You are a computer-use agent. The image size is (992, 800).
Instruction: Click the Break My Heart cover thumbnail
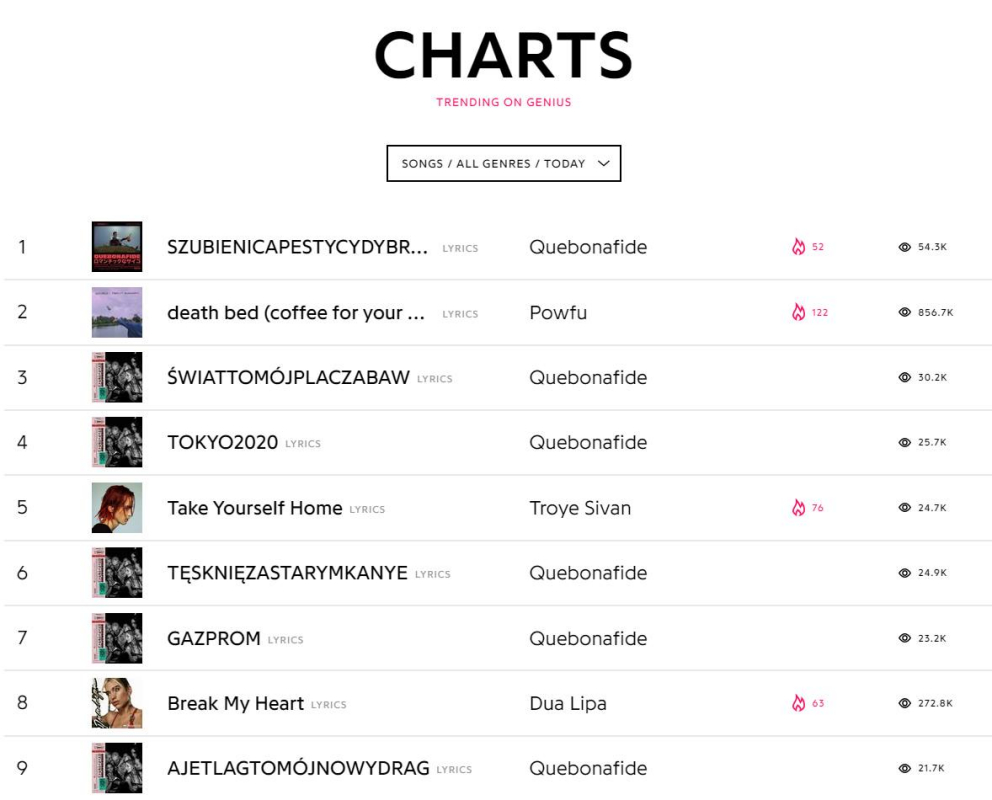pyautogui.click(x=117, y=704)
